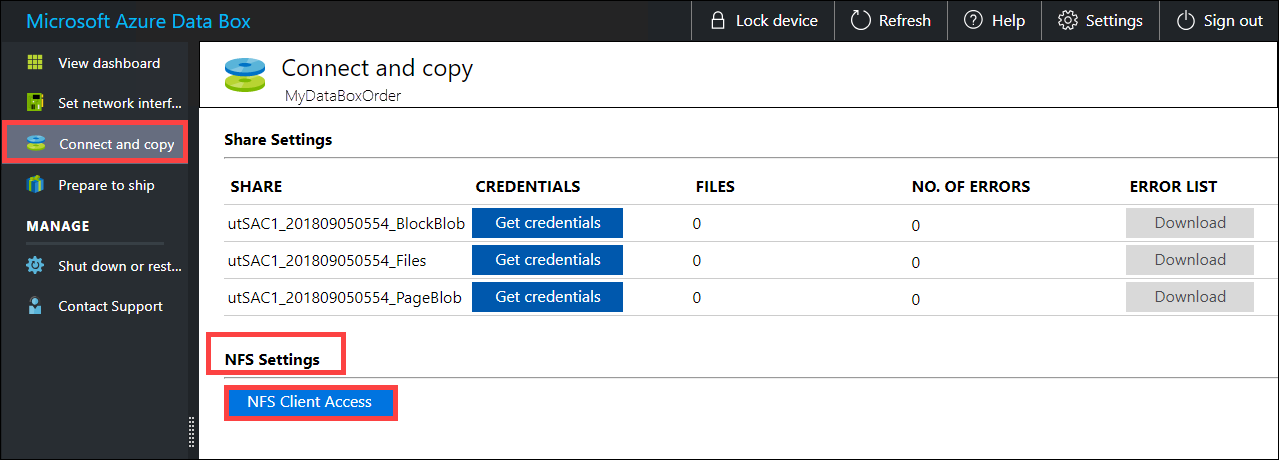Click the Settings gear icon in header
Image resolution: width=1279 pixels, height=460 pixels.
click(1068, 21)
